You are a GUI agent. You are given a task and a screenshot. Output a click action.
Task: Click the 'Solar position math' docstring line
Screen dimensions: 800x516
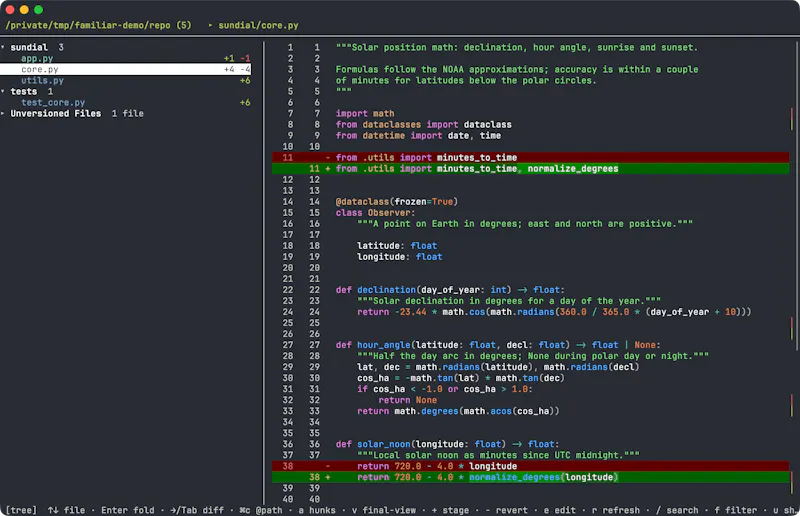(x=517, y=47)
